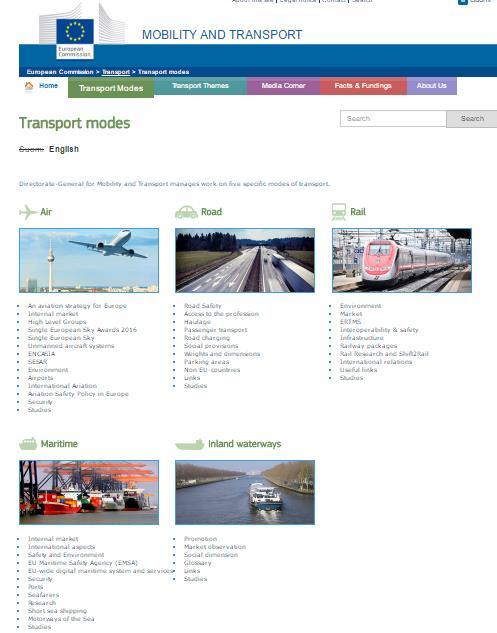This screenshot has width=497, height=633.
Task: Open the About Us tab
Action: pos(432,86)
